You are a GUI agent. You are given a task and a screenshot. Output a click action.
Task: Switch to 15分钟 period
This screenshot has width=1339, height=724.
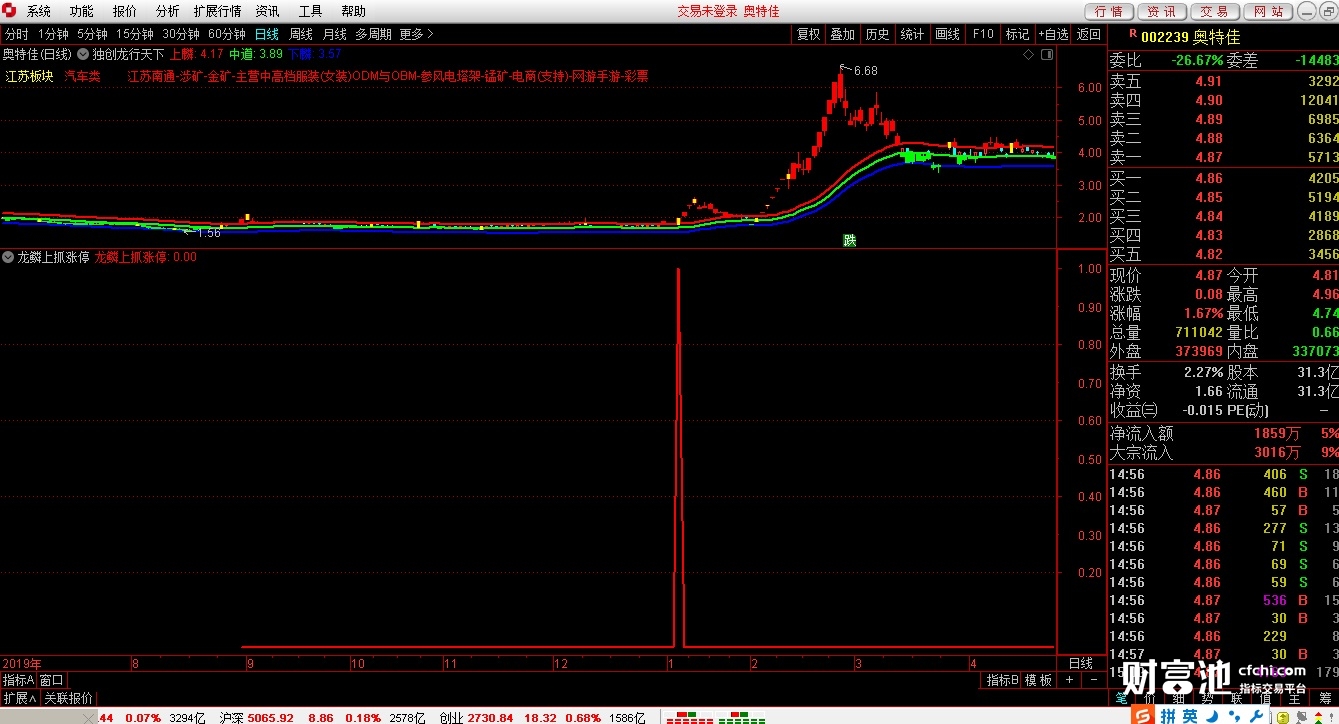point(135,34)
